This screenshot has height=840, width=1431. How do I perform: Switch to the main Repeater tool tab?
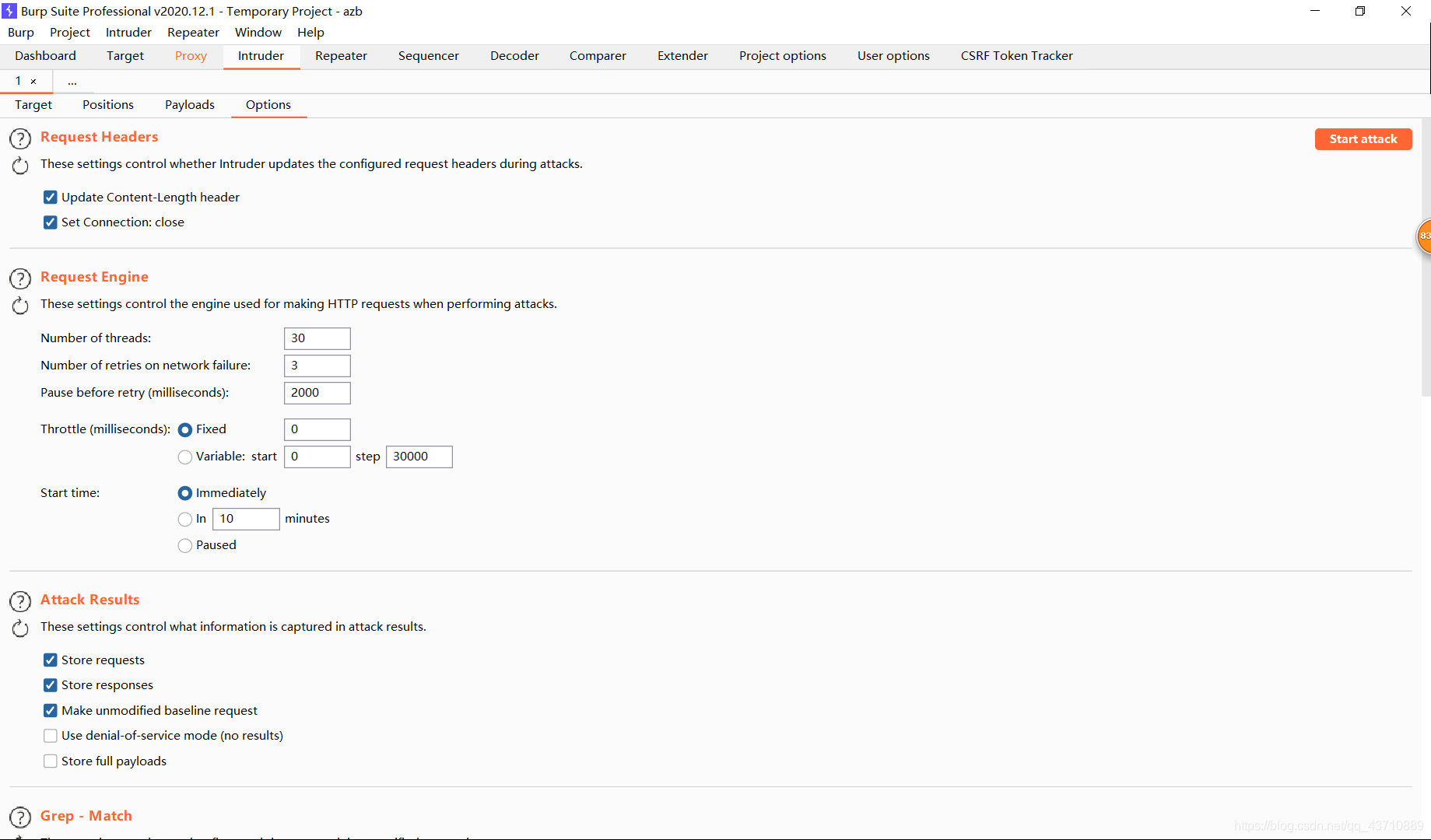point(341,56)
